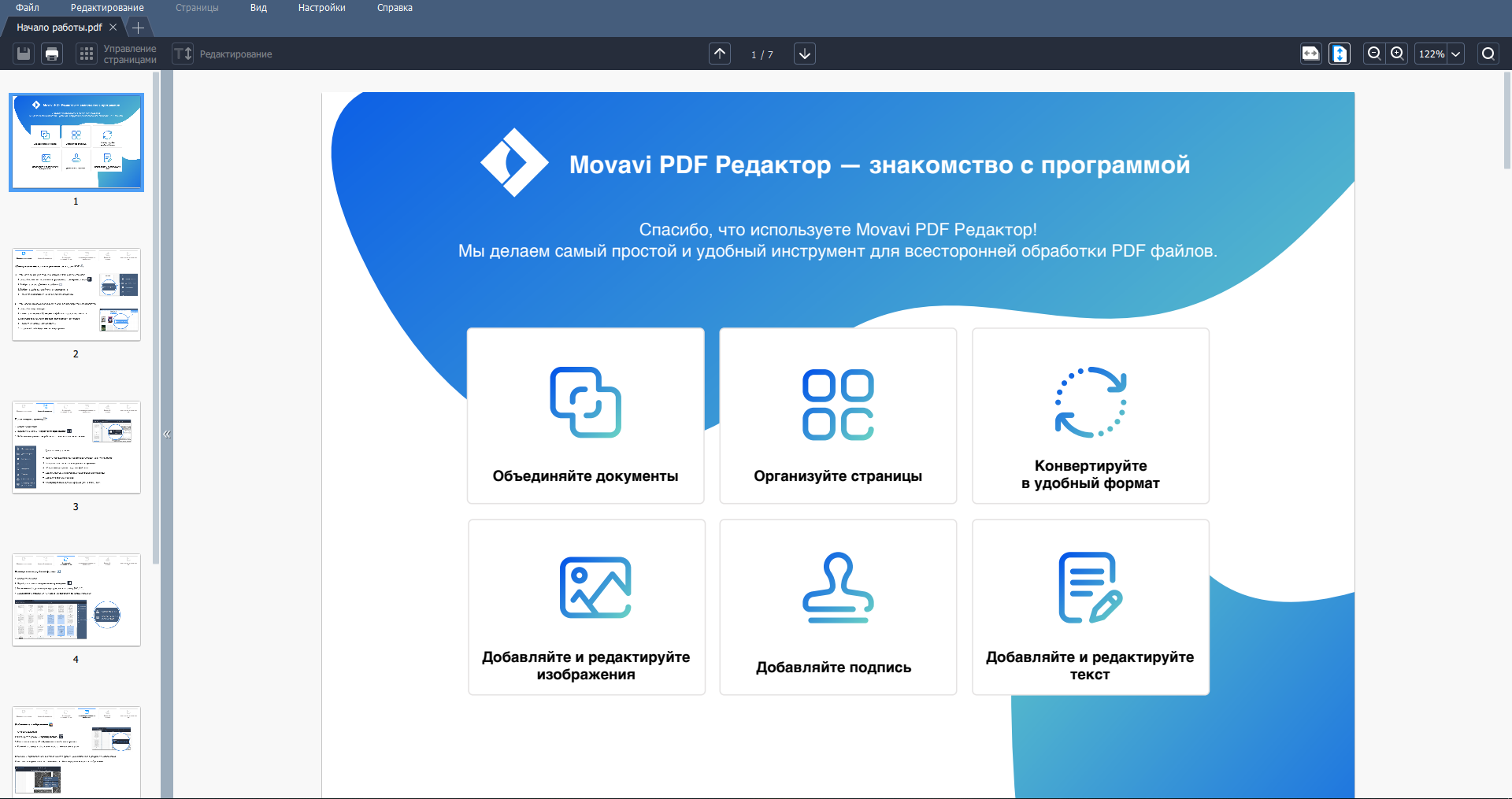Viewport: 1512px width, 799px height.
Task: Switch to the Начало работы.pdf tab
Action: pyautogui.click(x=60, y=27)
